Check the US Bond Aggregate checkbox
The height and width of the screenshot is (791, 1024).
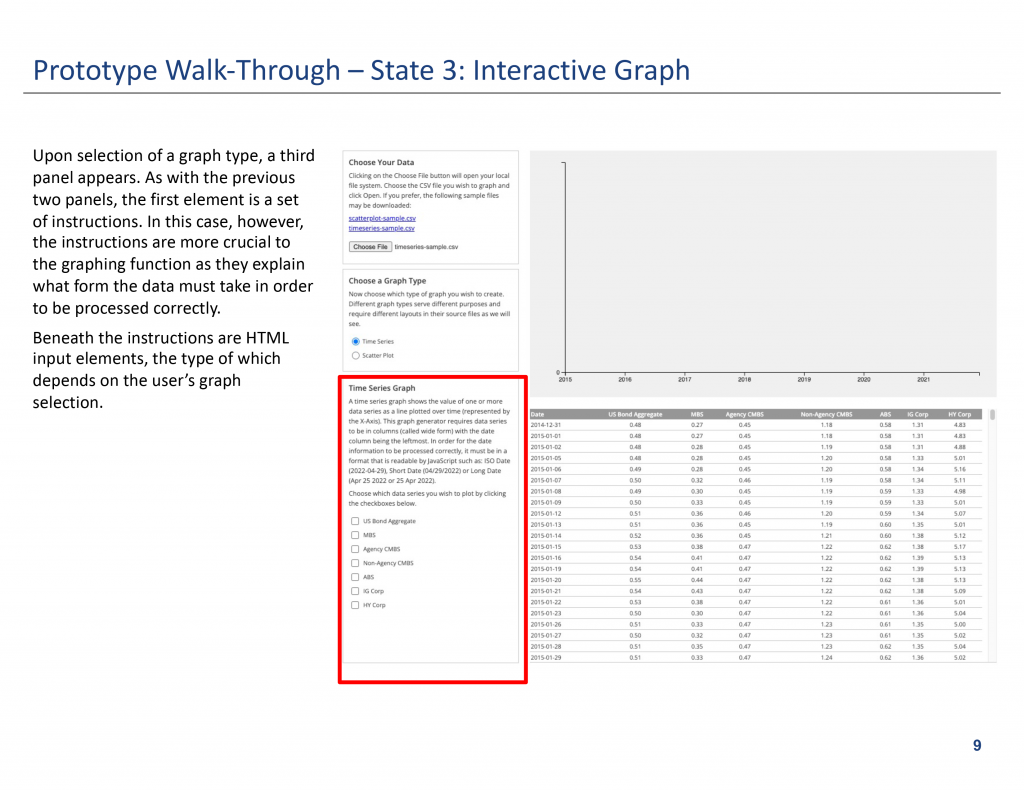355,521
